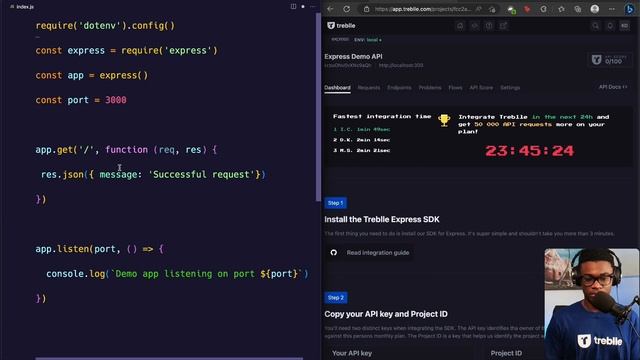Image resolution: width=640 pixels, height=360 pixels.
Task: Open the ENV local dropdown
Action: 368,40
